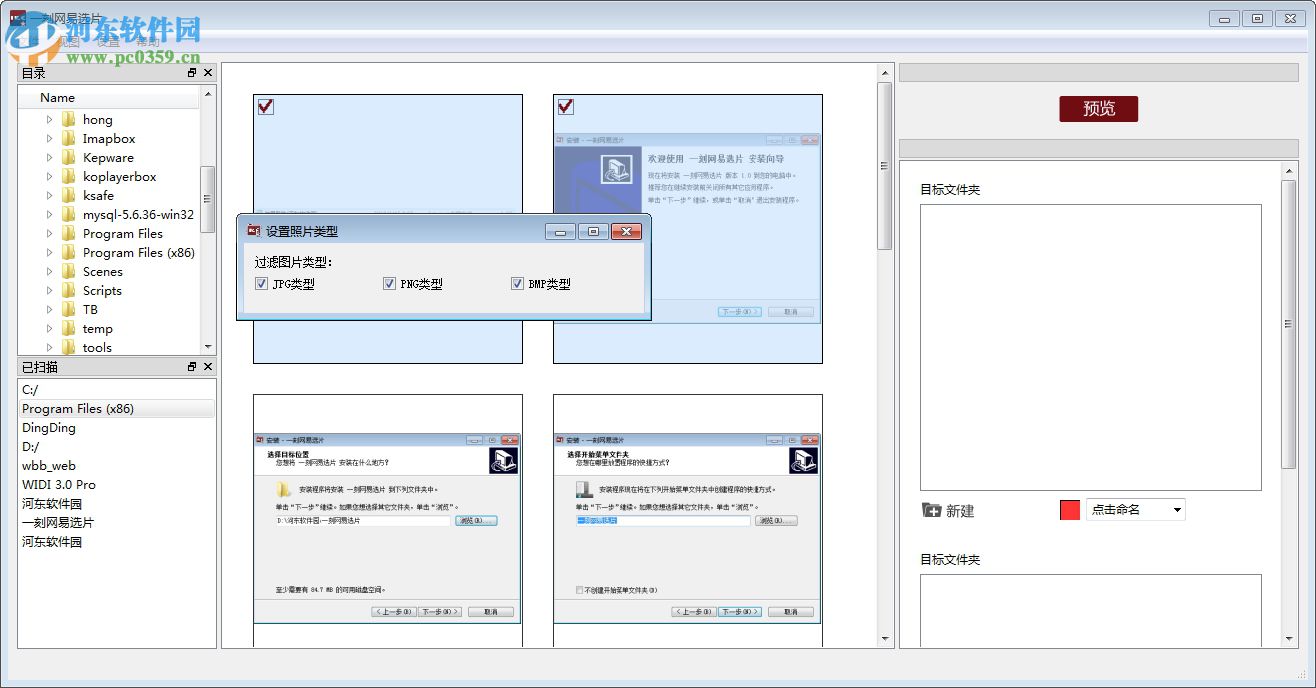This screenshot has height=688, width=1316.
Task: Open the 设置 menu
Action: click(107, 42)
